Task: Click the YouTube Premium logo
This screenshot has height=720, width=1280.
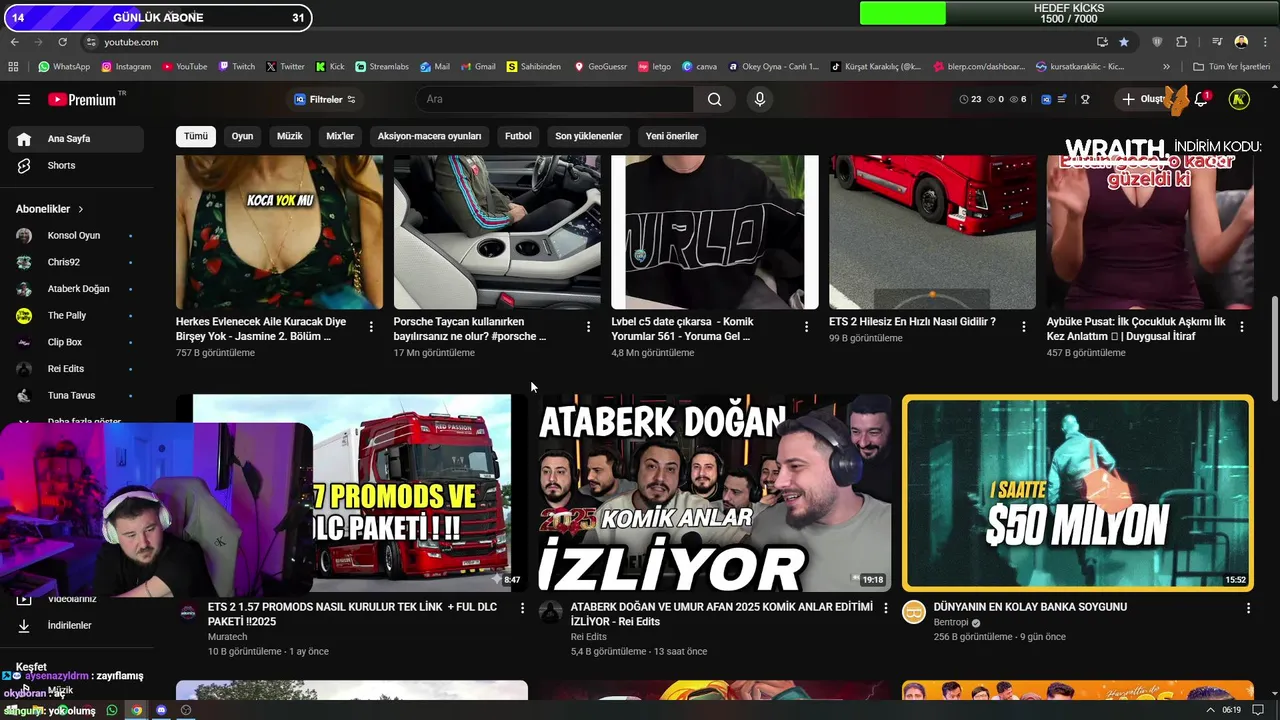Action: tap(82, 99)
